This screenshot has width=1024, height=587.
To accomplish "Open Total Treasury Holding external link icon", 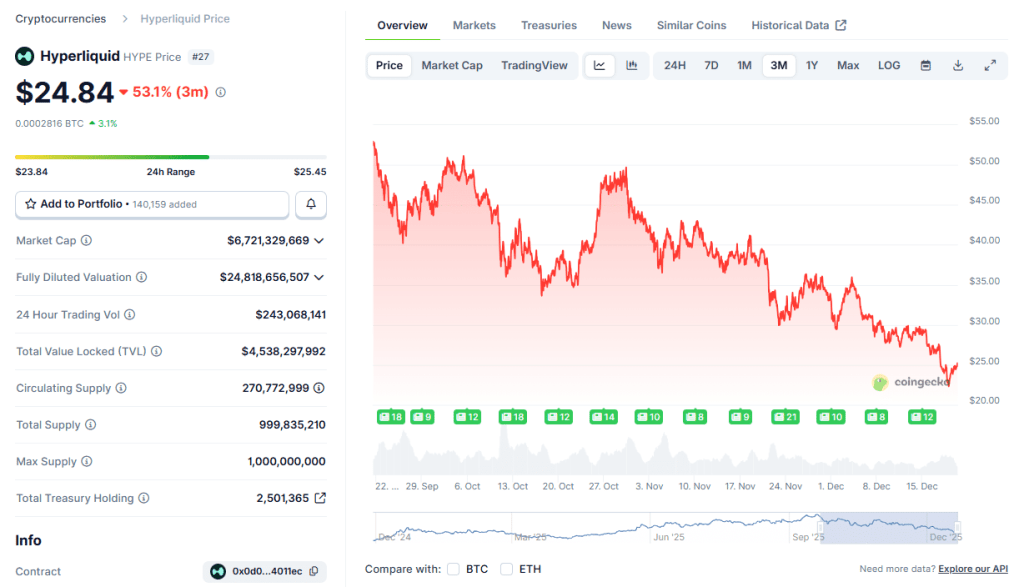I will (321, 498).
